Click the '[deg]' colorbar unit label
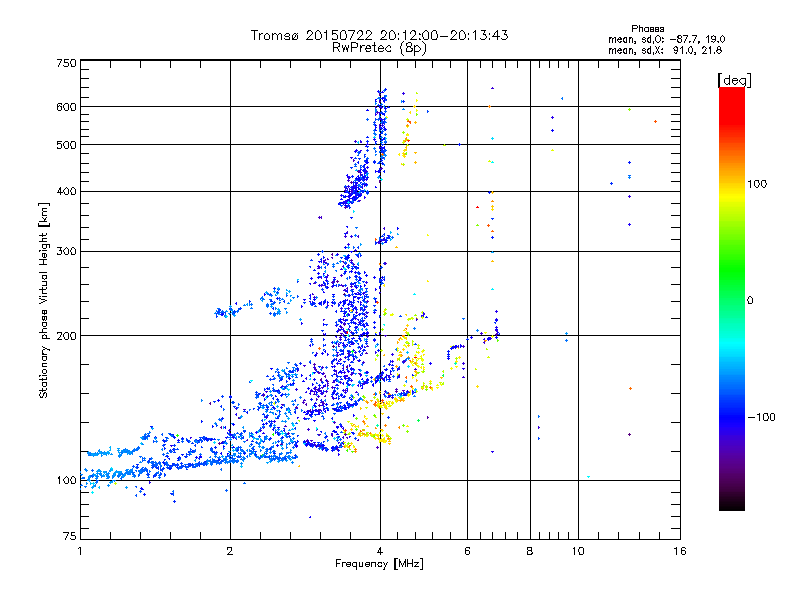 (734, 80)
